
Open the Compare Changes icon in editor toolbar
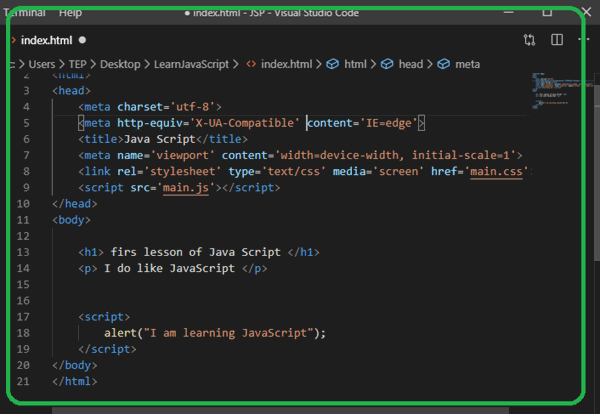pos(529,40)
